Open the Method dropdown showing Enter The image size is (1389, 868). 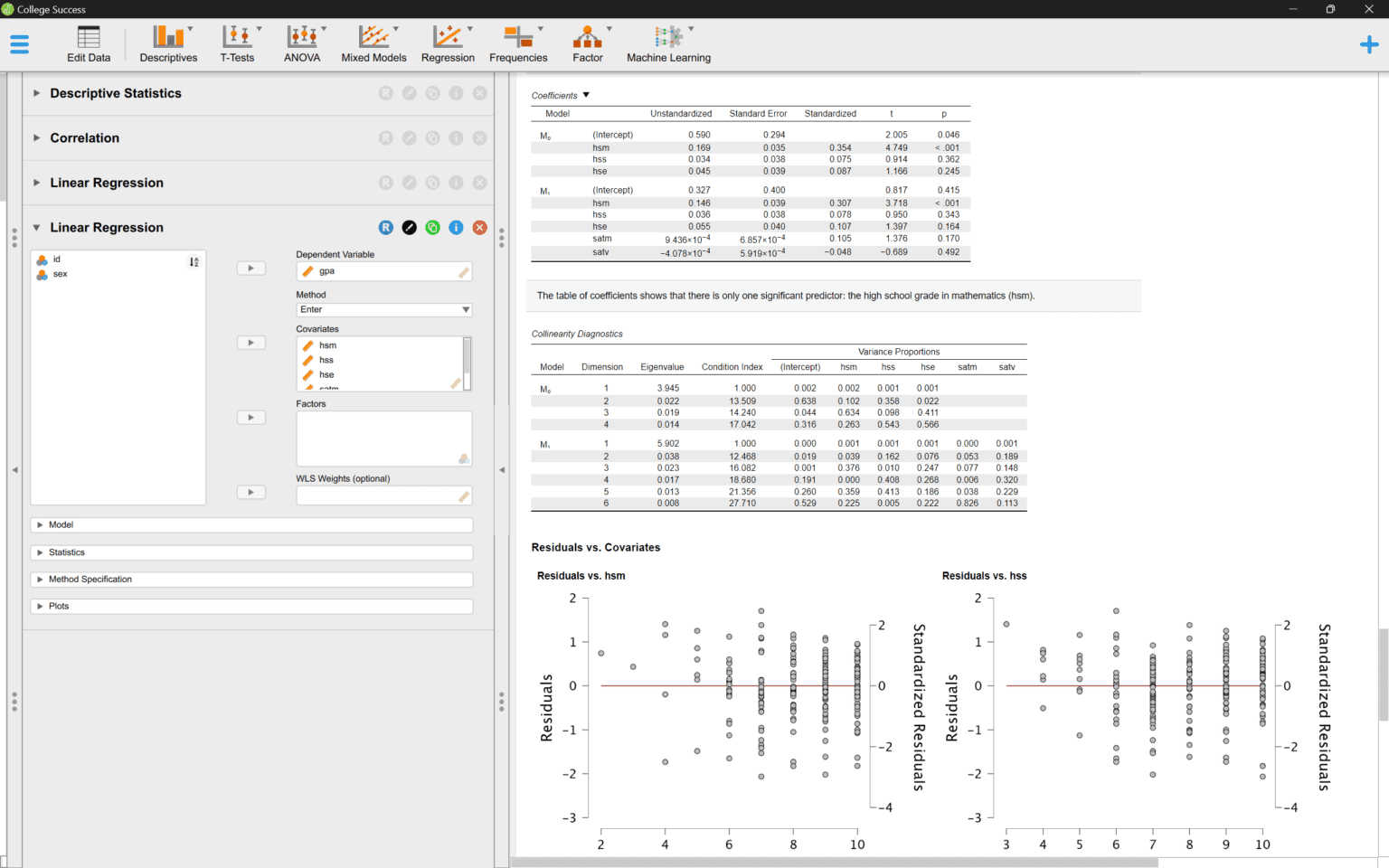(x=383, y=309)
